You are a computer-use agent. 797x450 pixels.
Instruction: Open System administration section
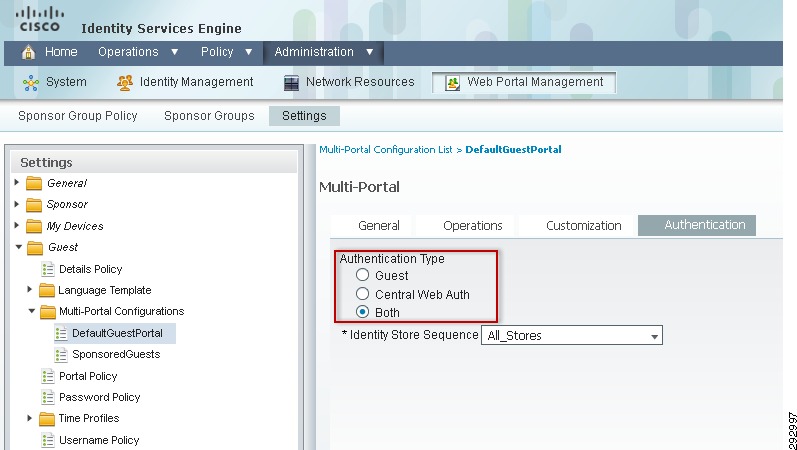pos(66,82)
